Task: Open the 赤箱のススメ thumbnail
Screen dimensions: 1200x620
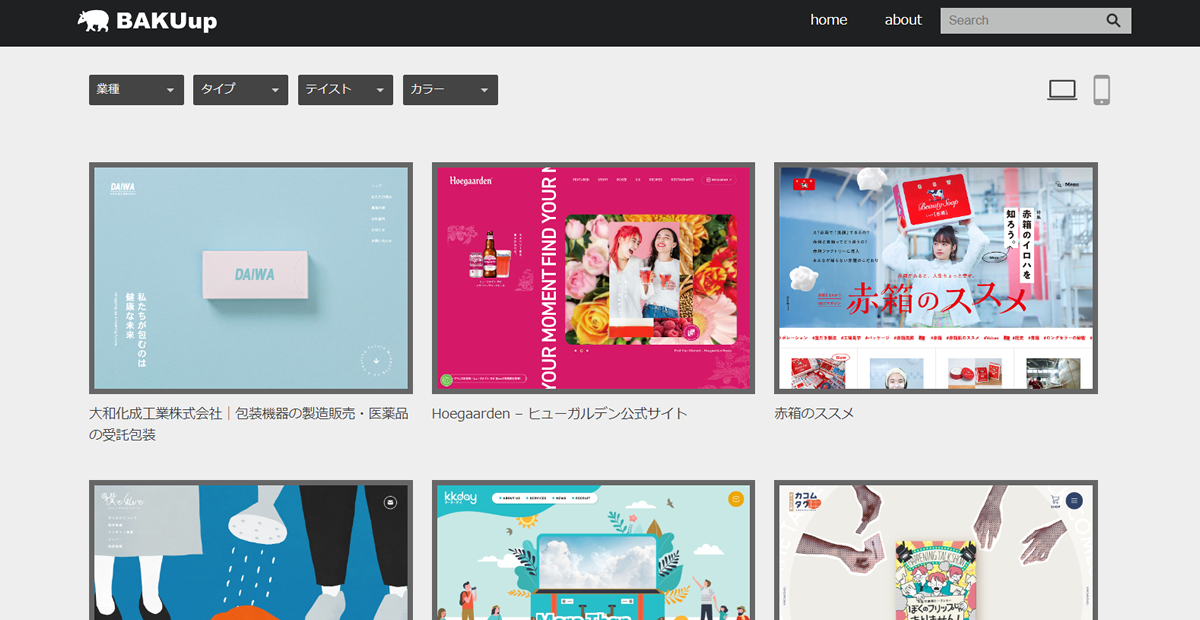Action: tap(936, 278)
